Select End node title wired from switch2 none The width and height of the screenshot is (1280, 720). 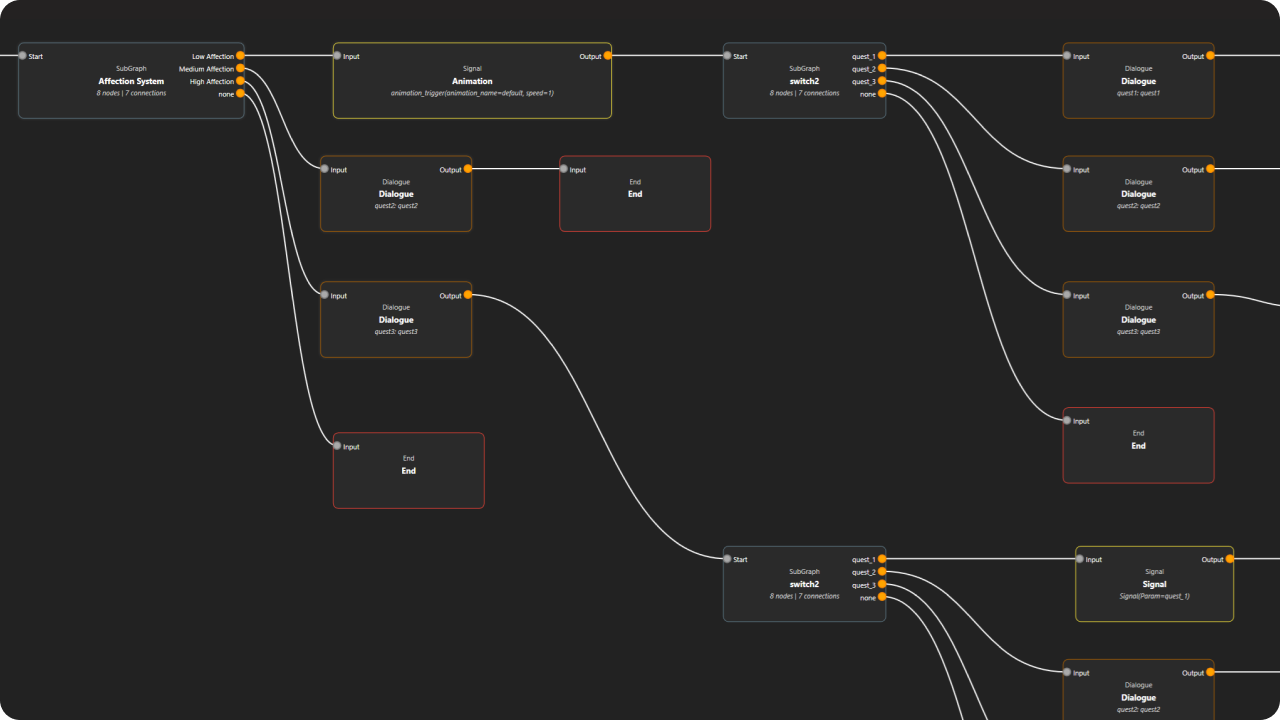point(1138,446)
